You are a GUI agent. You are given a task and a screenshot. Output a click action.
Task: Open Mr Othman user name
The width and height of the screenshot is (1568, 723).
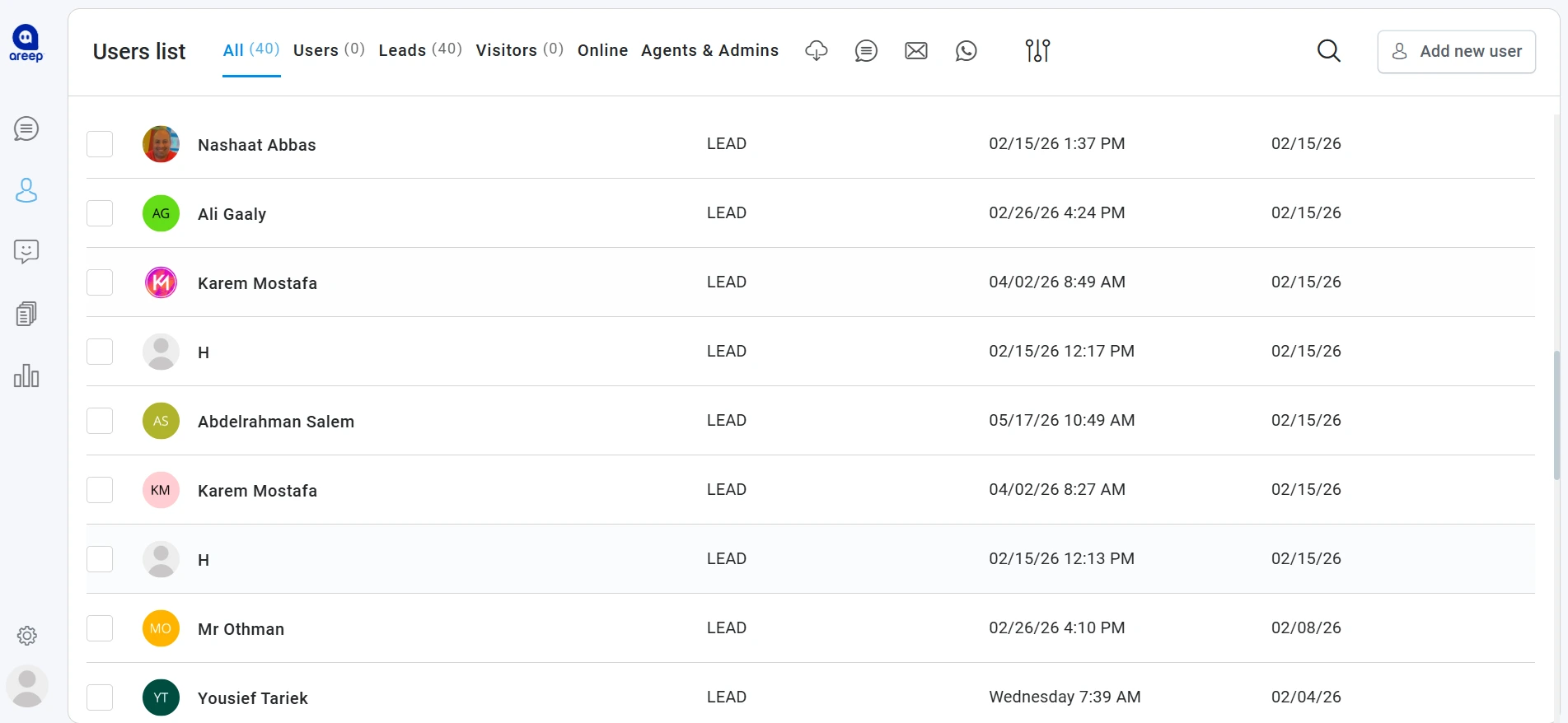click(241, 629)
